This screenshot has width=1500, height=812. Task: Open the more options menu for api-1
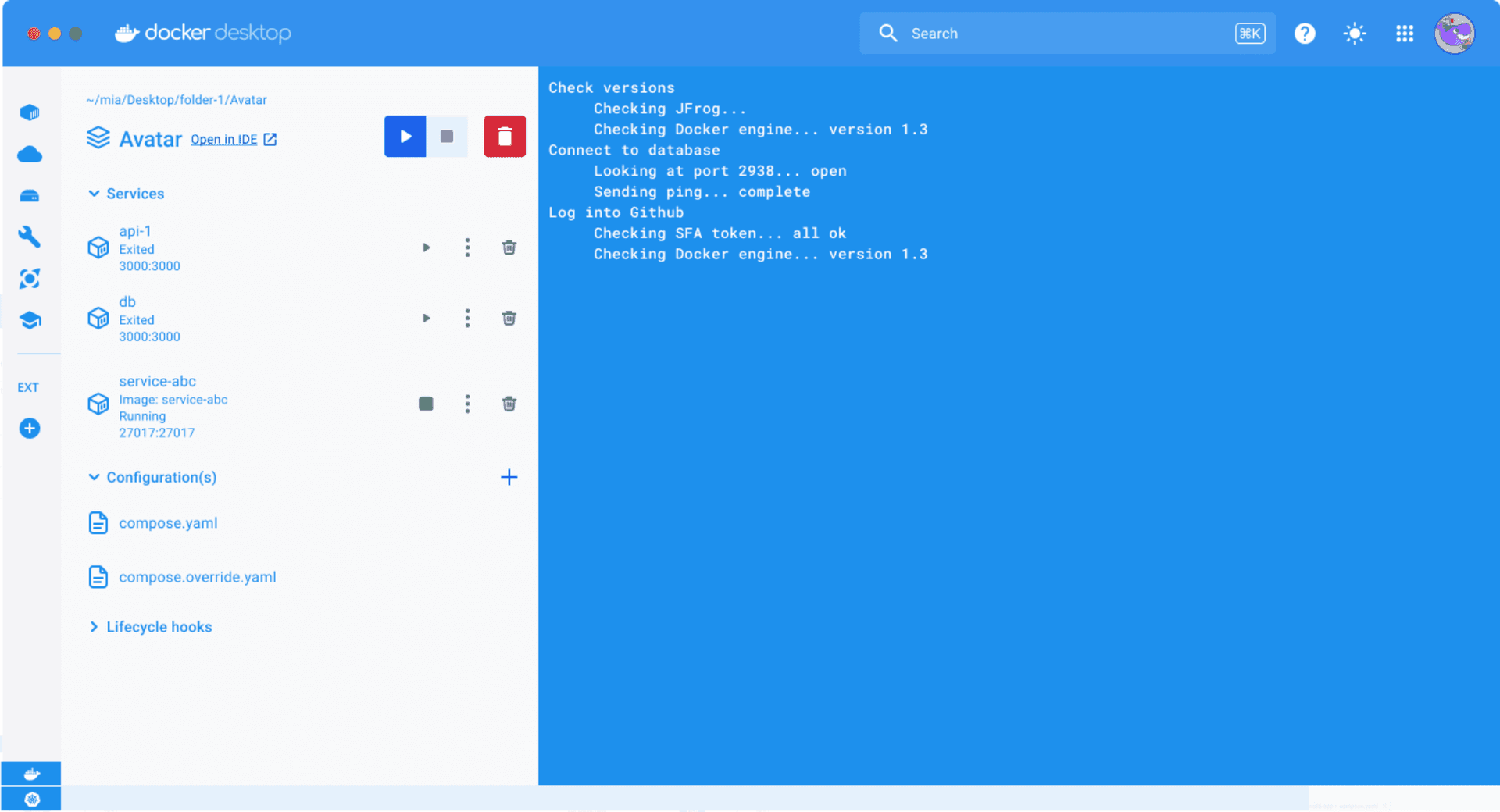467,248
